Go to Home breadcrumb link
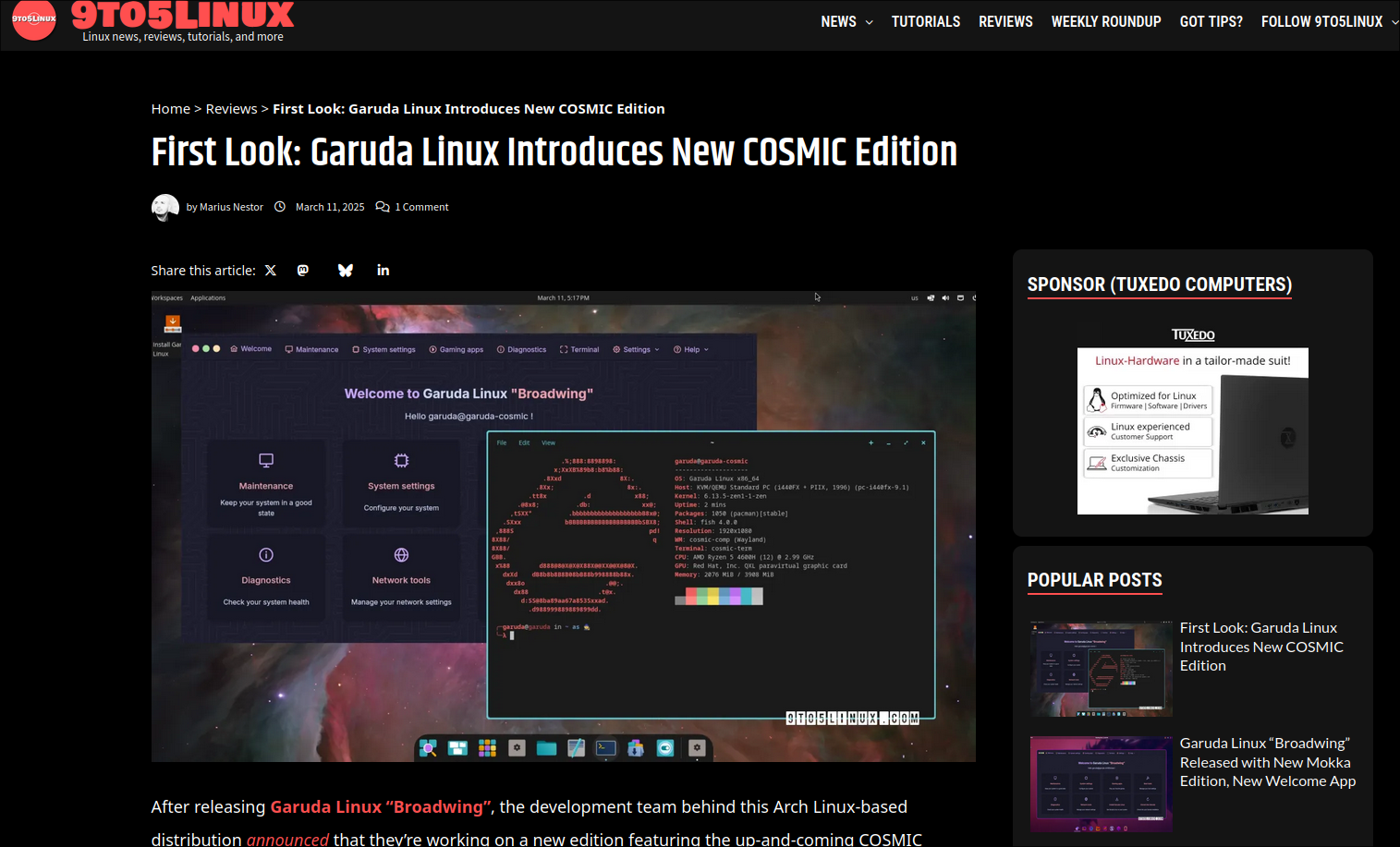This screenshot has width=1400, height=847. pos(171,109)
